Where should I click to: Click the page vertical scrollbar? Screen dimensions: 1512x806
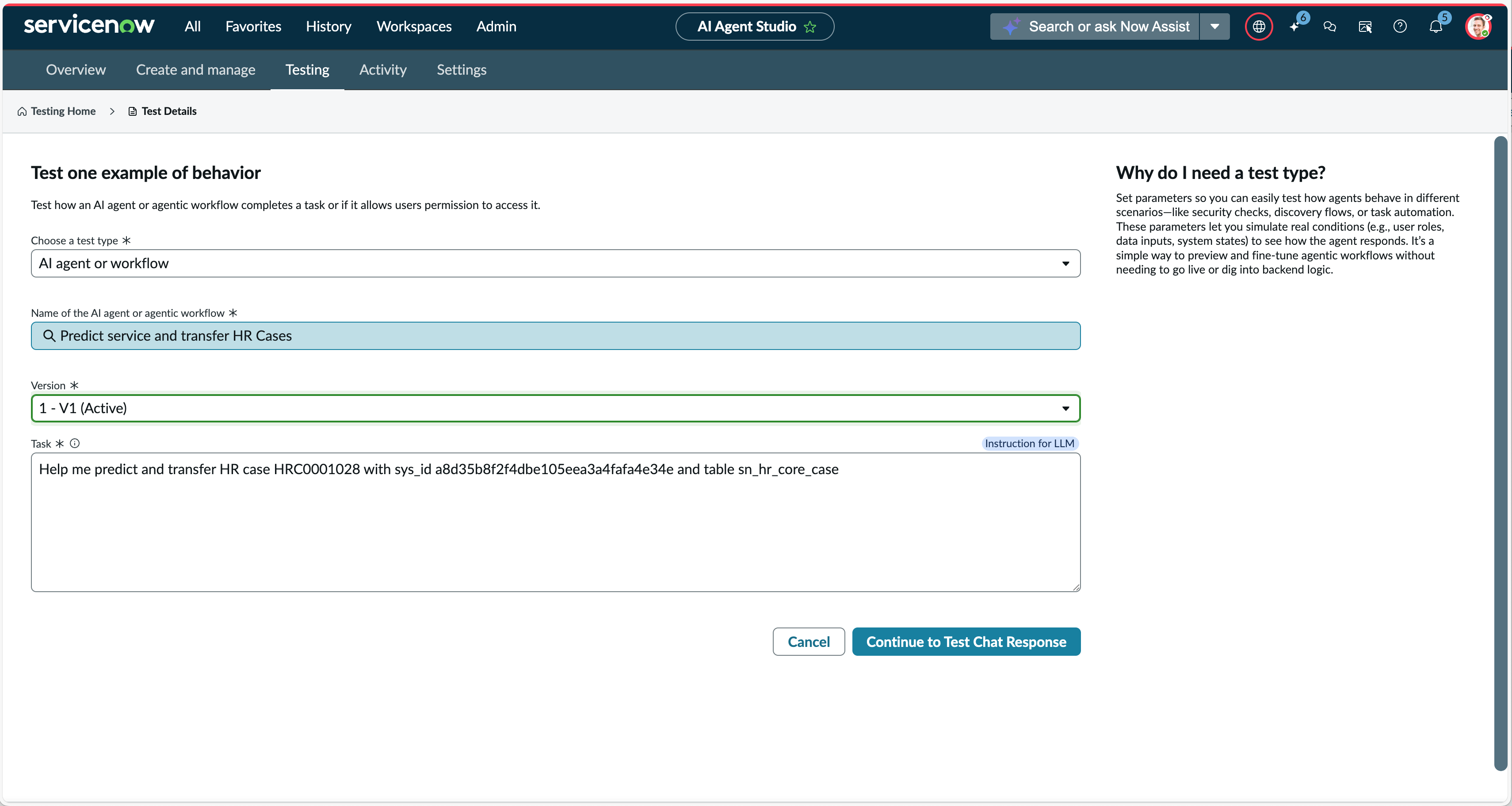coord(1500,453)
